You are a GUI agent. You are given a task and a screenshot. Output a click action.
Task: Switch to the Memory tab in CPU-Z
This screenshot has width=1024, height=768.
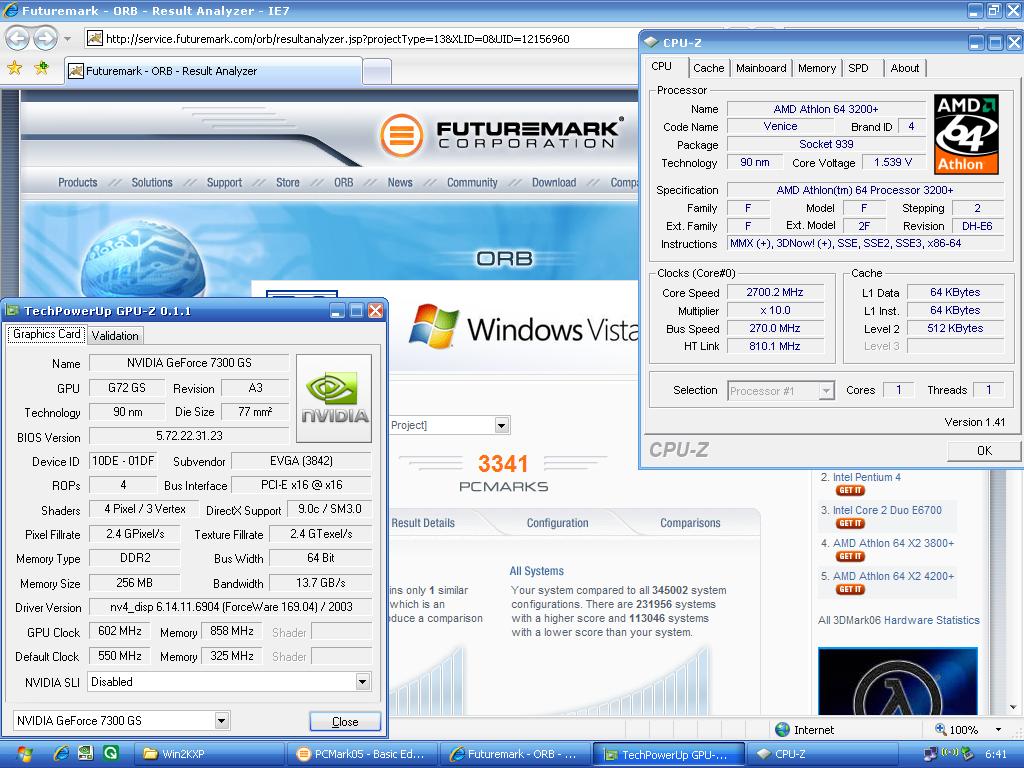[x=816, y=68]
